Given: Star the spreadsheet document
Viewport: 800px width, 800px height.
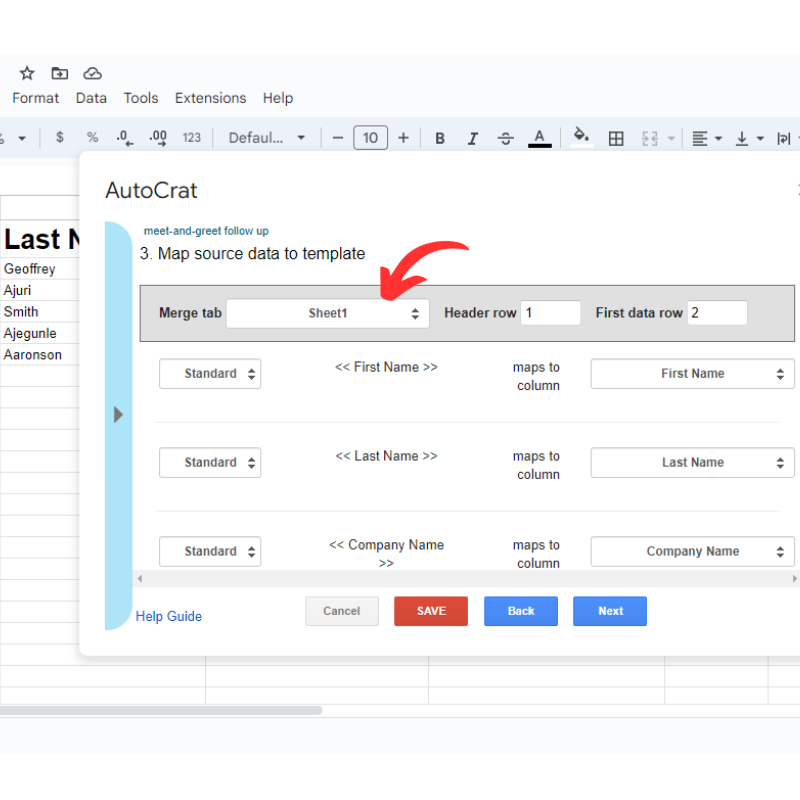Looking at the screenshot, I should click(27, 73).
